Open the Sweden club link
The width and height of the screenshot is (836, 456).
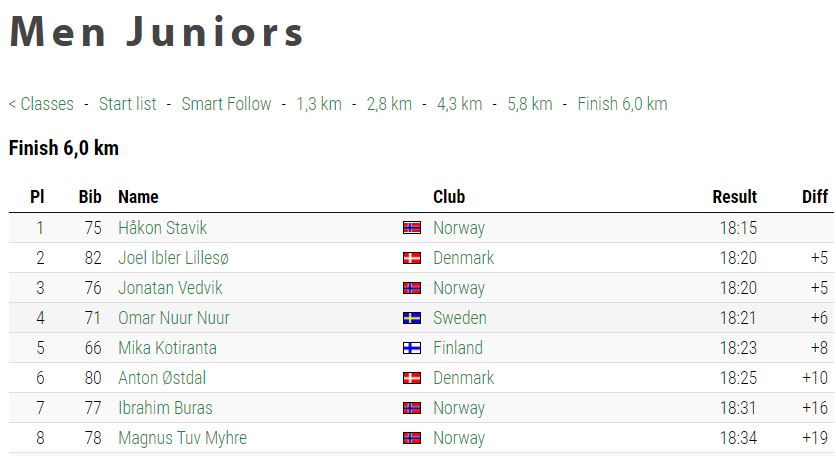pos(460,318)
